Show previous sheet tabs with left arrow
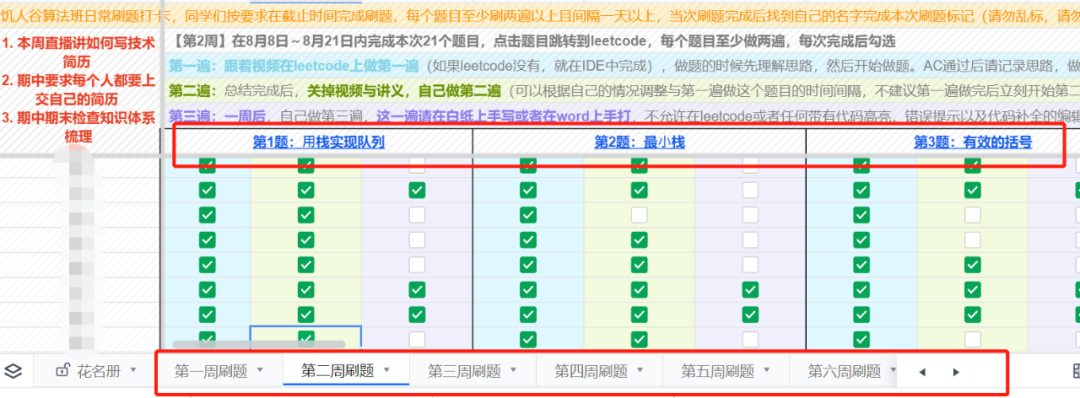This screenshot has width=1080, height=398. coord(922,372)
